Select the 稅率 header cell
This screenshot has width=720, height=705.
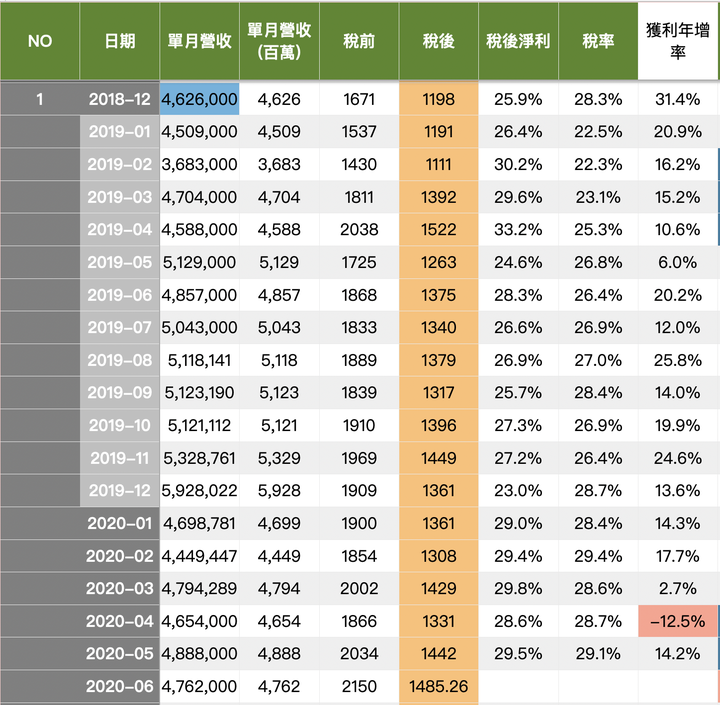598,41
